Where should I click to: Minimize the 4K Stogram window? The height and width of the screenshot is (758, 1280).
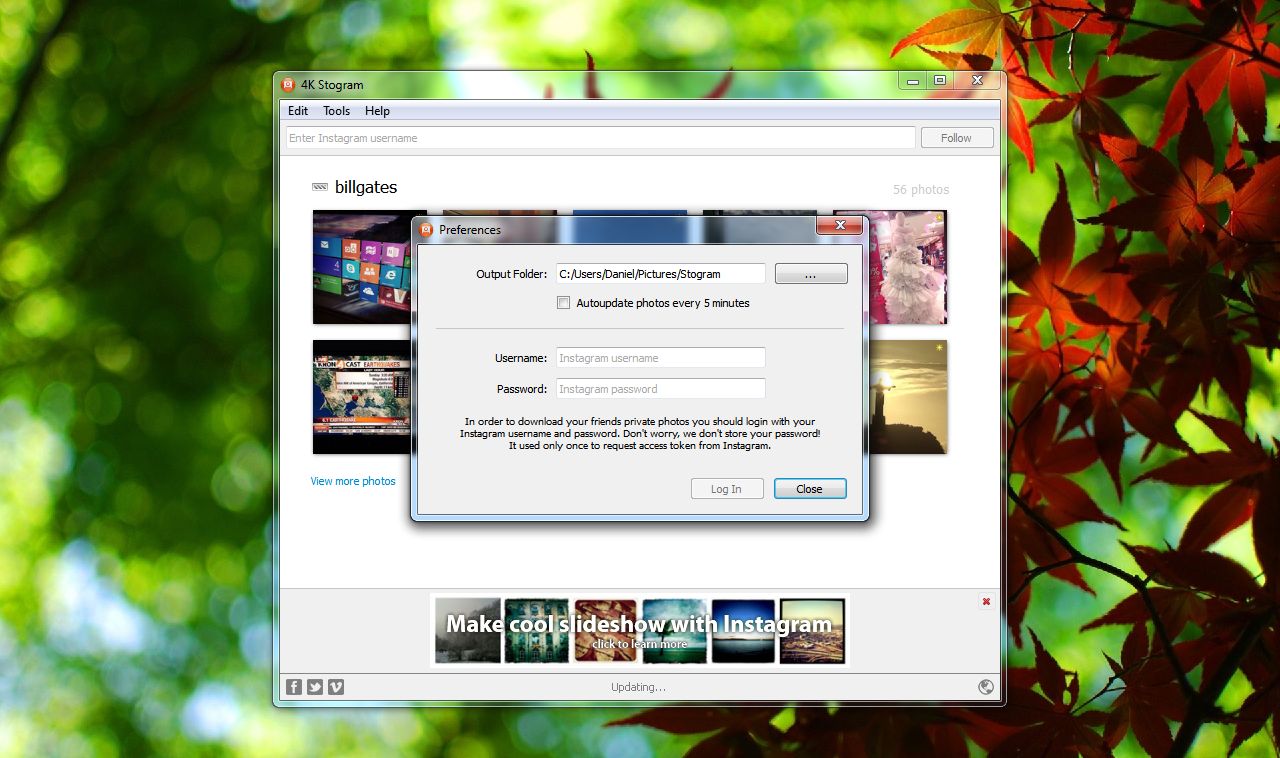(912, 80)
